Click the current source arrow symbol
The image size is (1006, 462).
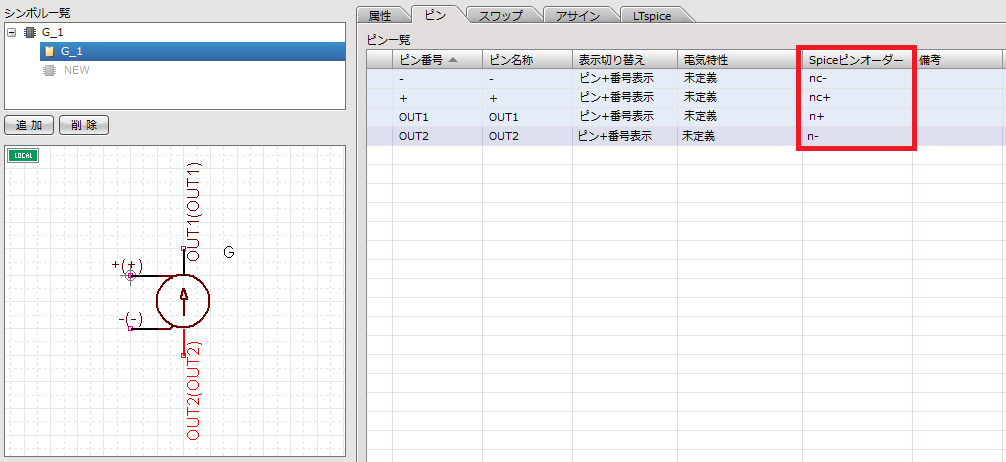click(183, 297)
